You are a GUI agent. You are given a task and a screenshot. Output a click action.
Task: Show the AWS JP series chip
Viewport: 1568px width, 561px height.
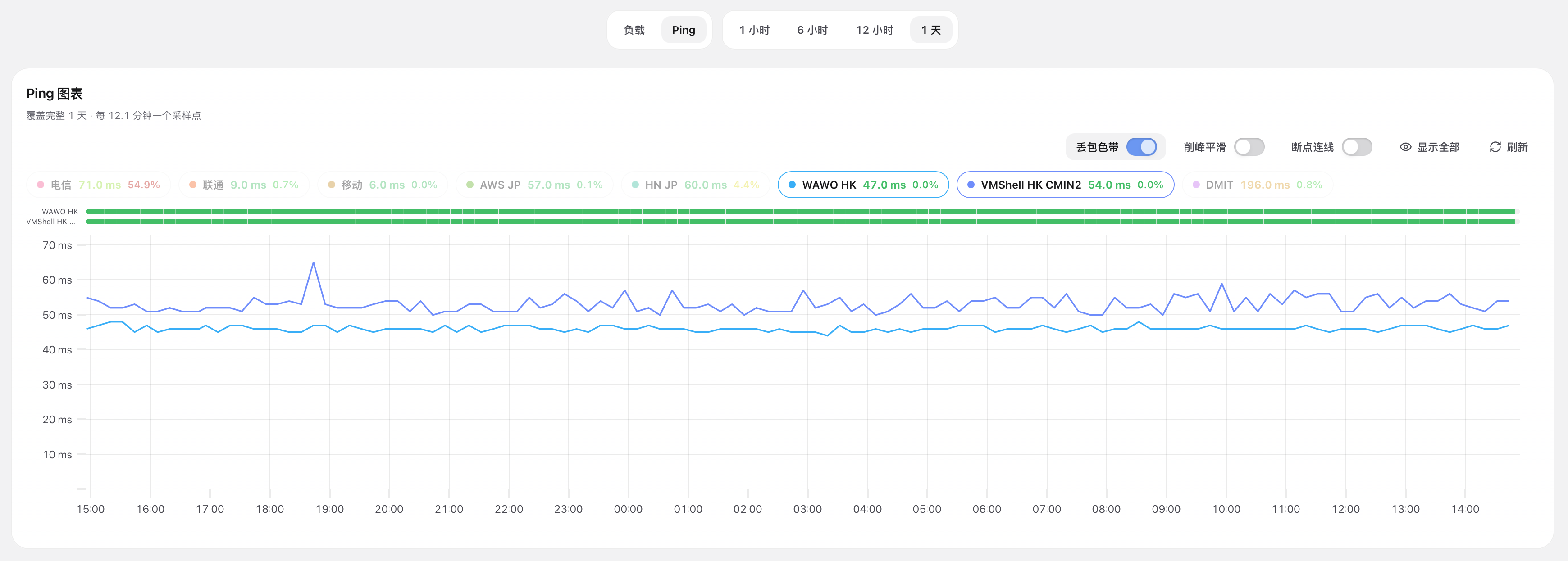tap(534, 185)
